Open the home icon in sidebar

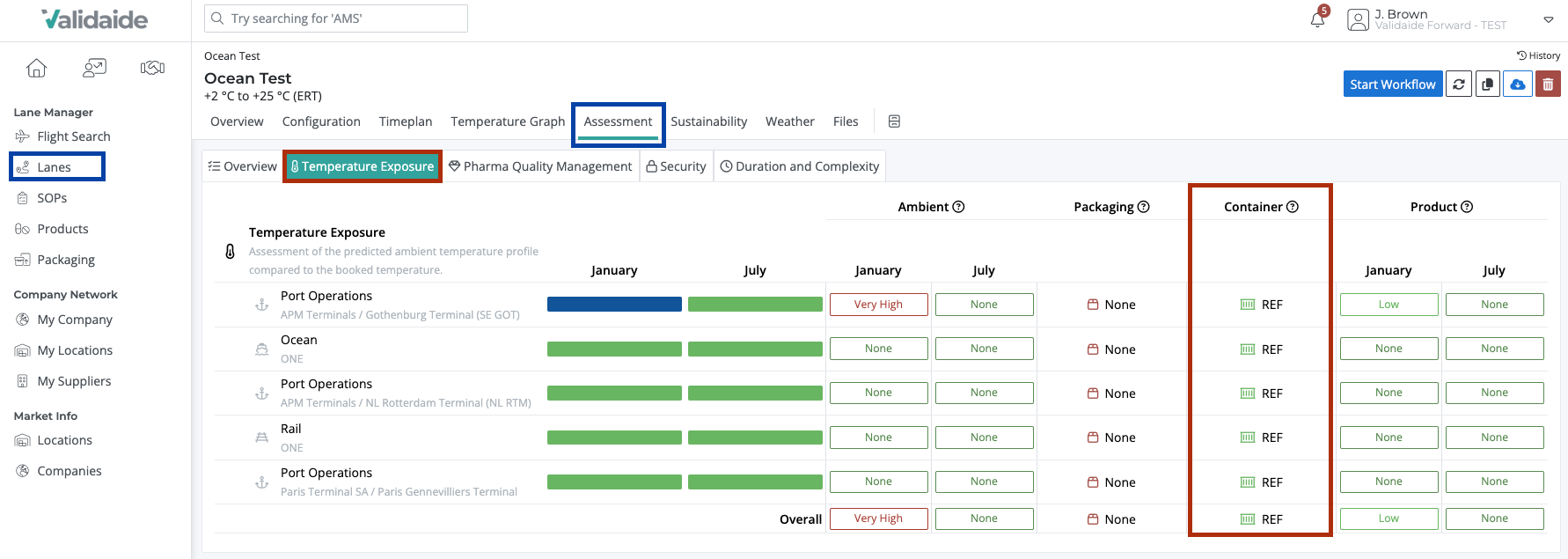(36, 68)
